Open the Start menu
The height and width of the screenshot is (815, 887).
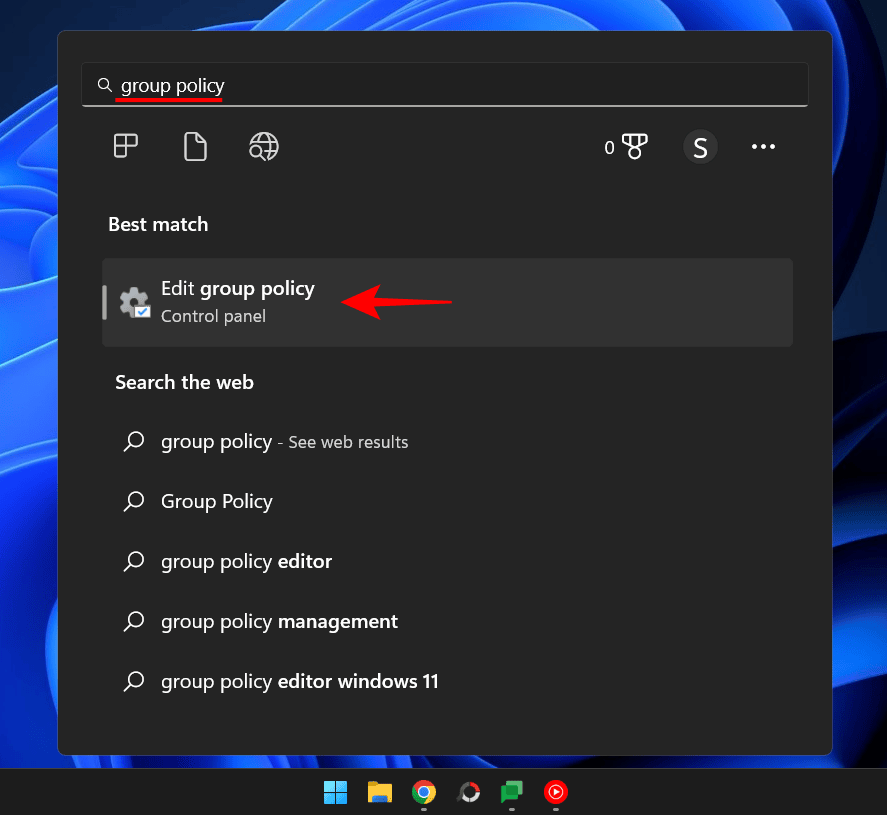[335, 792]
